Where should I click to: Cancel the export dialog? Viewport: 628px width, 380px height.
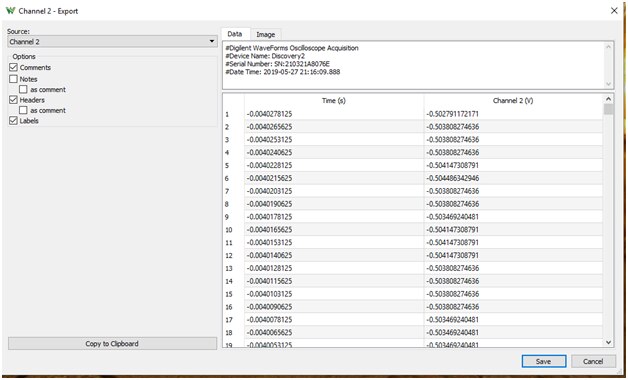click(593, 361)
